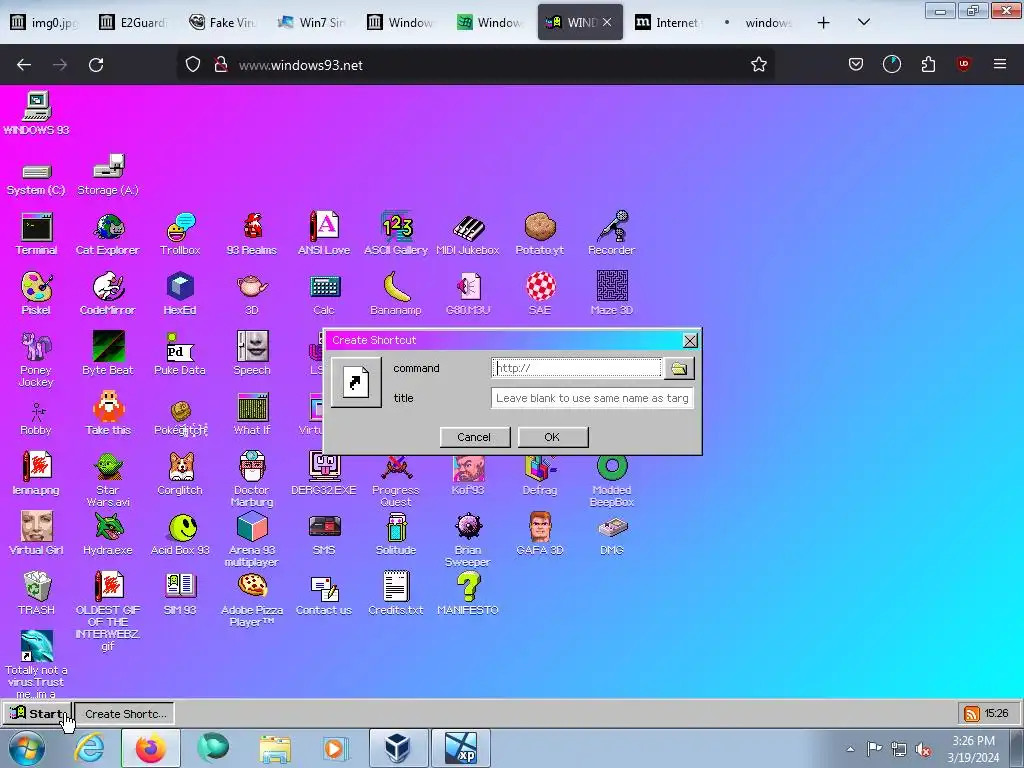
Task: Open the 93 Realms icon
Action: point(252,233)
